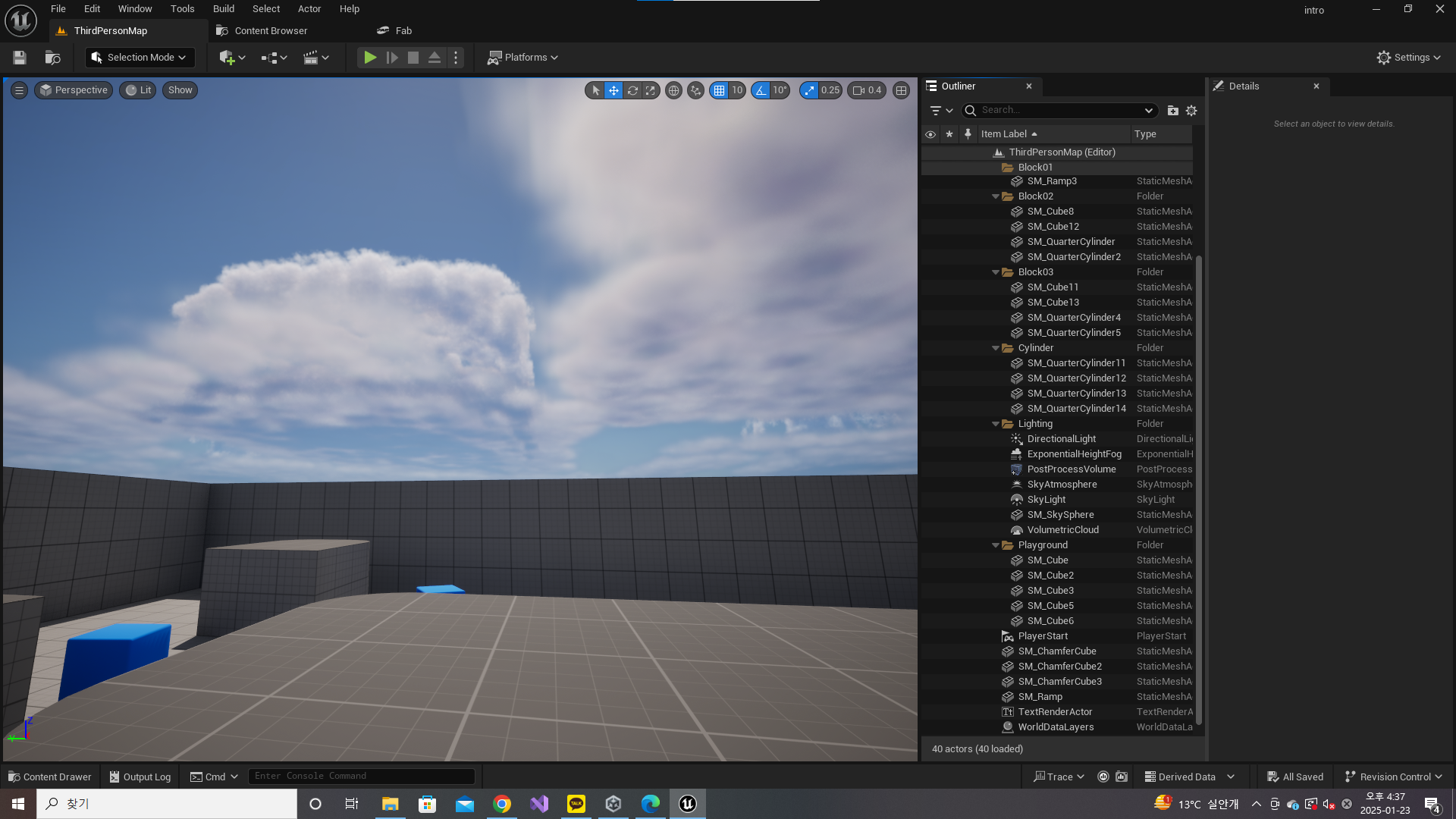Image resolution: width=1456 pixels, height=819 pixels.
Task: Change grid snap value 10
Action: 737,90
